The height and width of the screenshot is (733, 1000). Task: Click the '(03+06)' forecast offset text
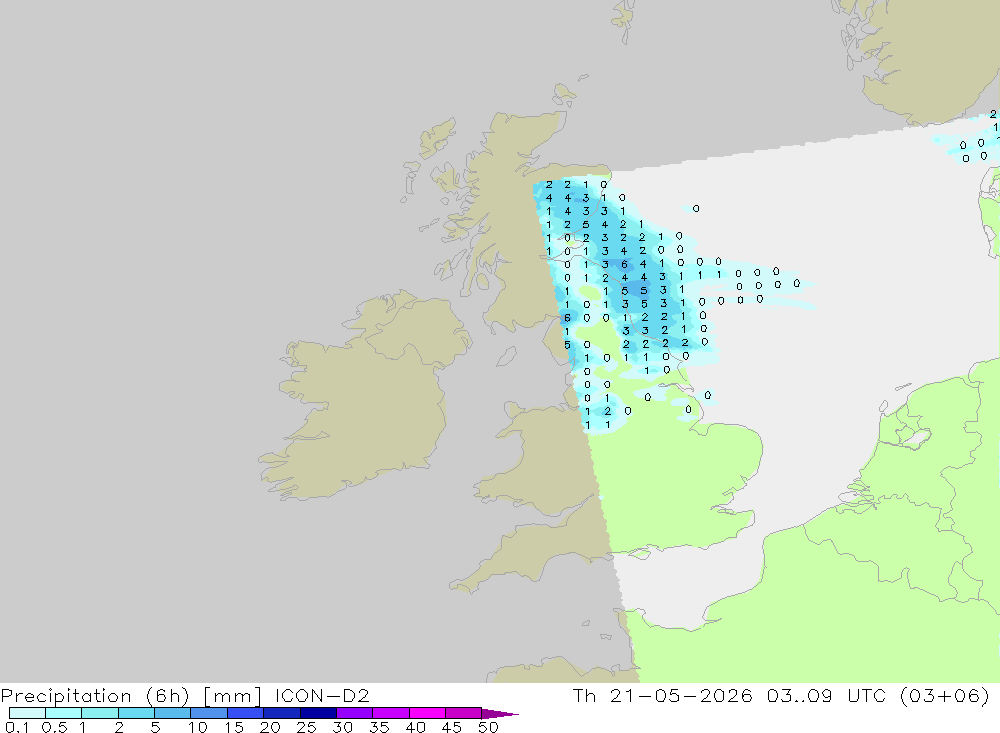tap(945, 695)
